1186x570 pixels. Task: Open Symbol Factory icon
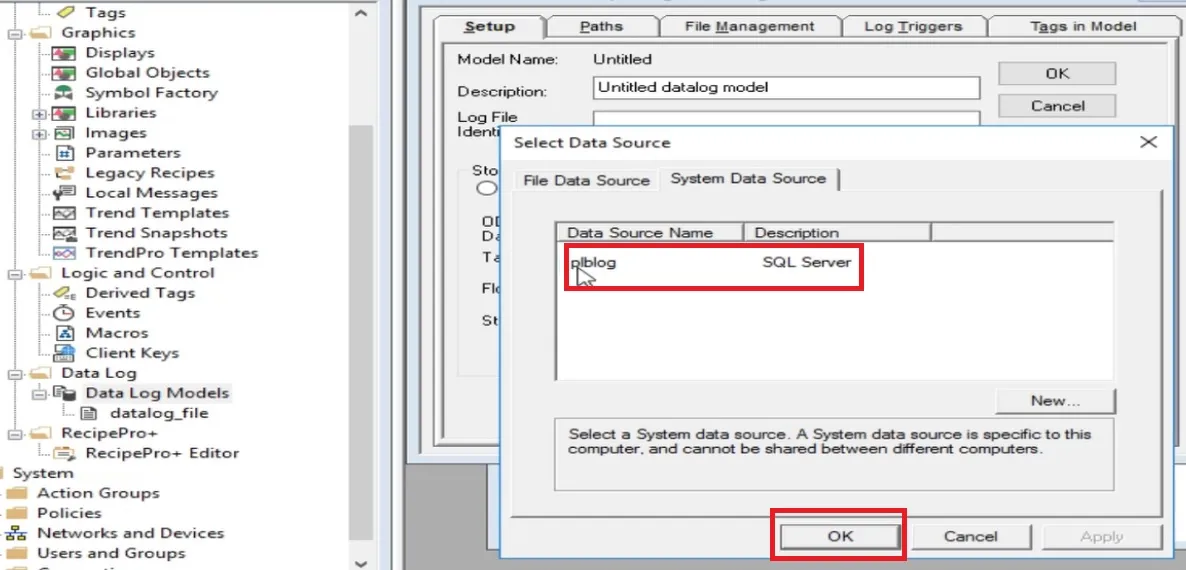65,93
